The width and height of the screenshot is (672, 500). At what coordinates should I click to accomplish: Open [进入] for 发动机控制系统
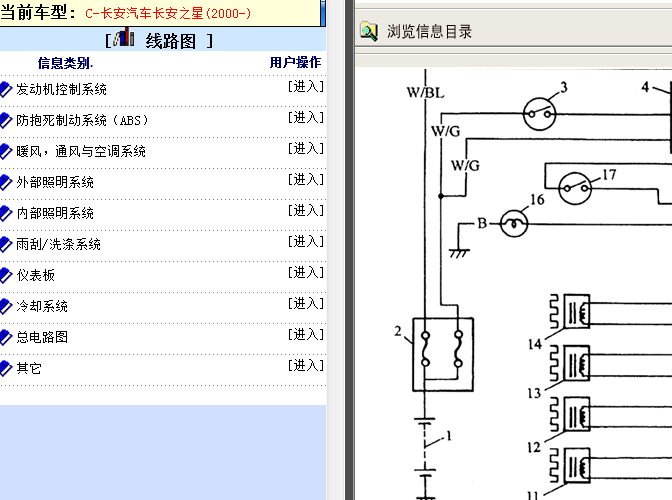(306, 87)
